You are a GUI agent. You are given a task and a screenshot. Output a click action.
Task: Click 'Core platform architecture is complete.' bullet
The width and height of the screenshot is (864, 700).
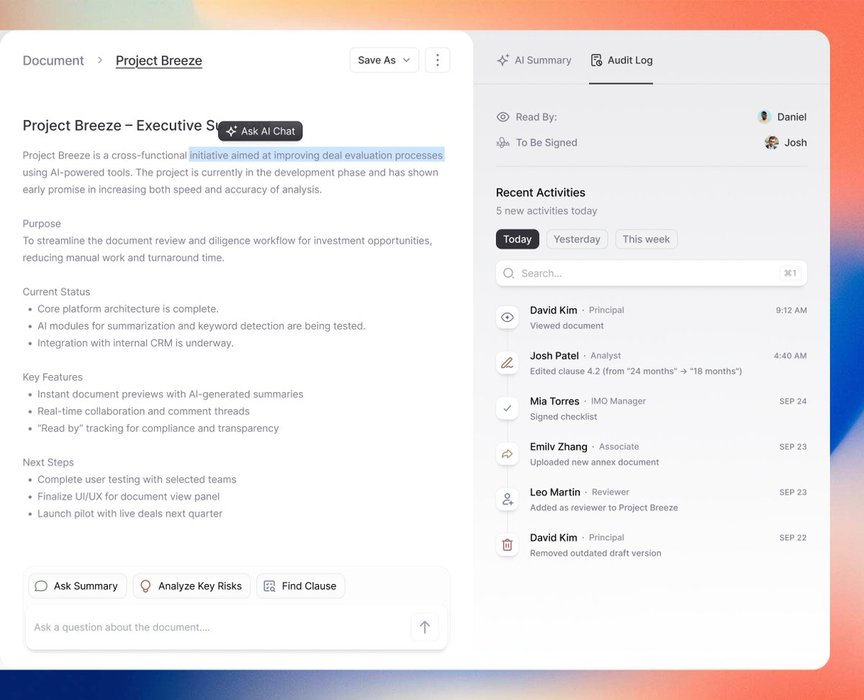(x=128, y=309)
